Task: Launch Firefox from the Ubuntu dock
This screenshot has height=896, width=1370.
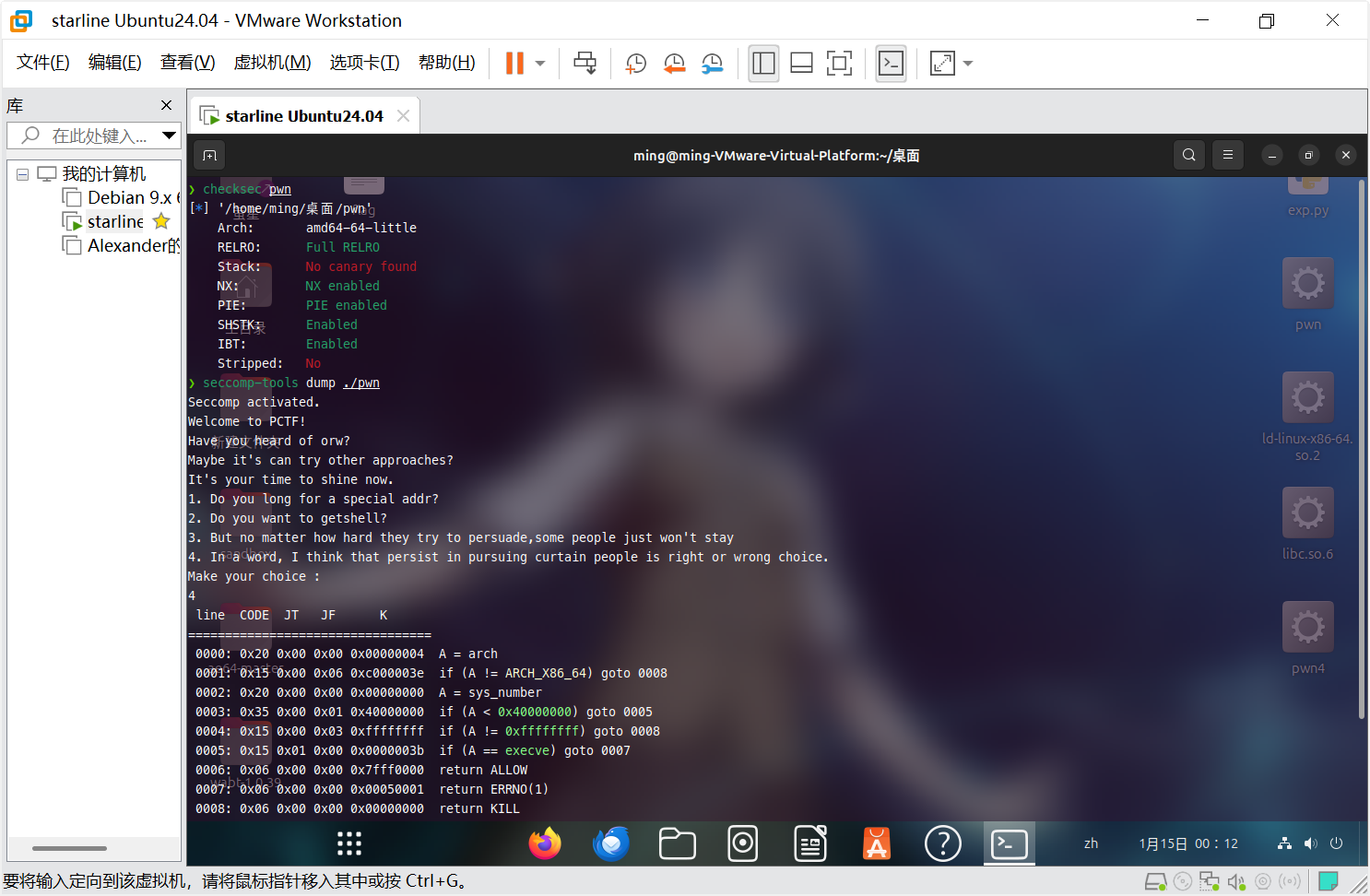Action: (544, 843)
